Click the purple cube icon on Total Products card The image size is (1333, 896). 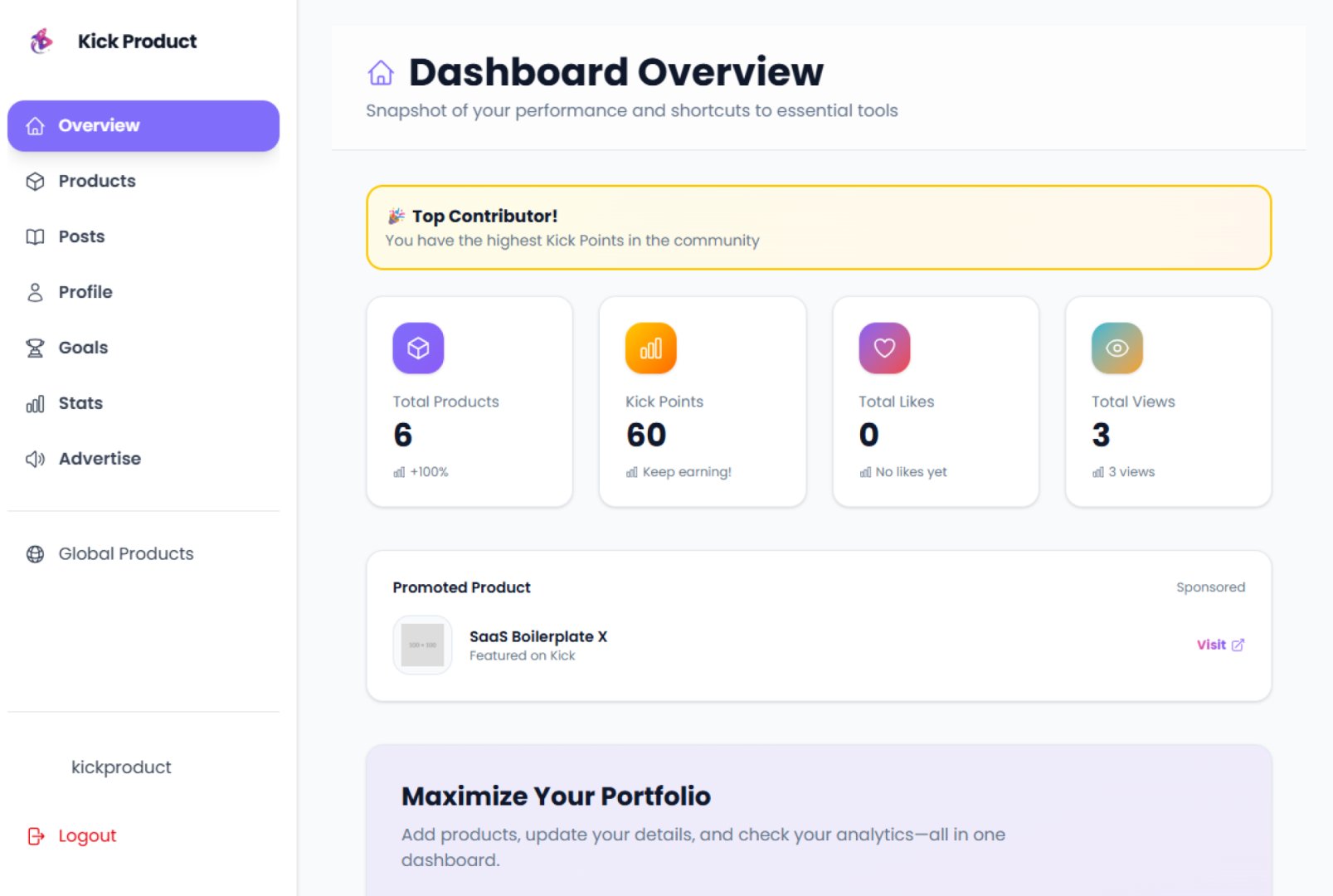418,348
